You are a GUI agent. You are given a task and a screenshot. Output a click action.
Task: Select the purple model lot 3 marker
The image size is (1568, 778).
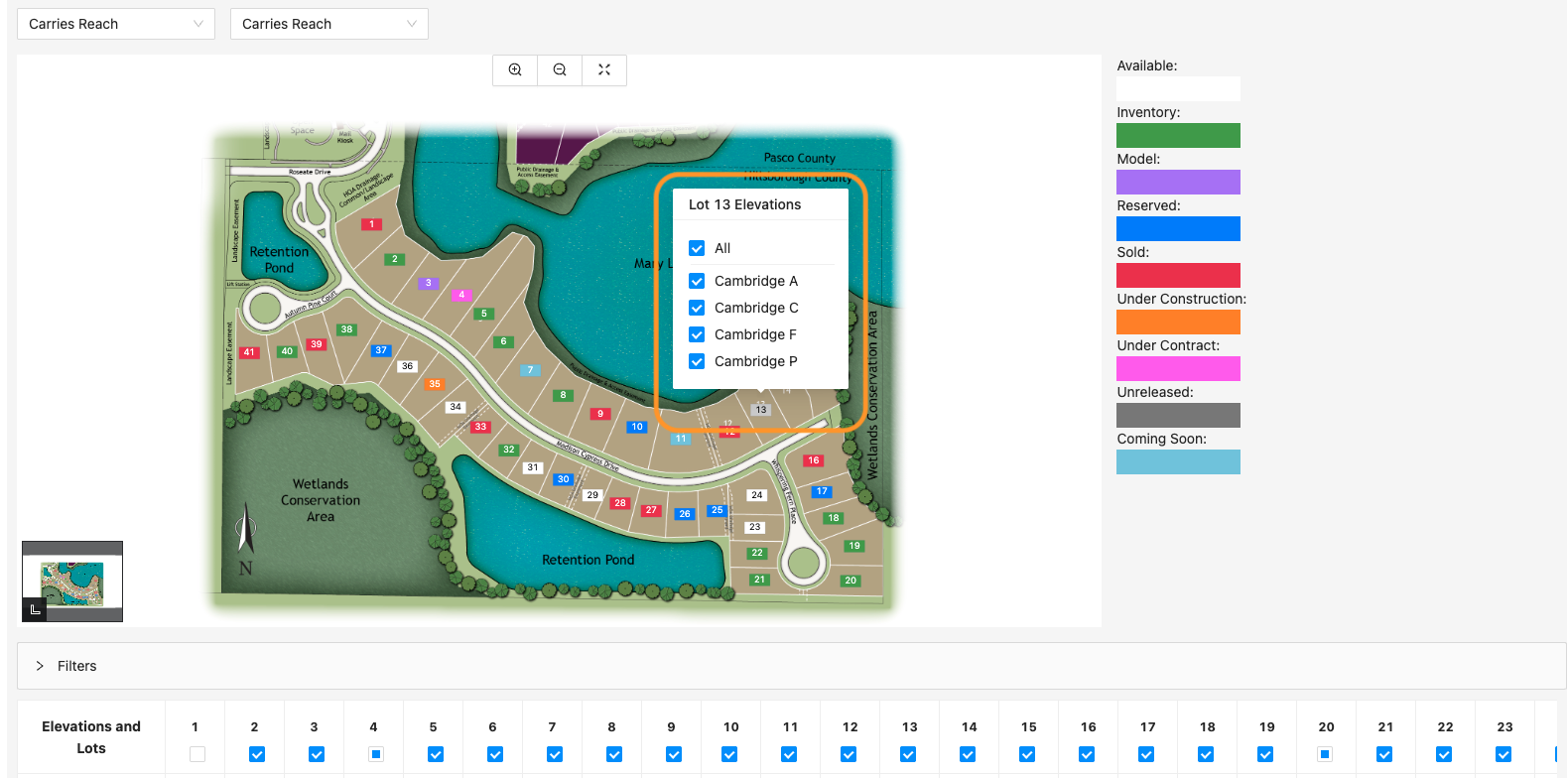click(x=428, y=283)
